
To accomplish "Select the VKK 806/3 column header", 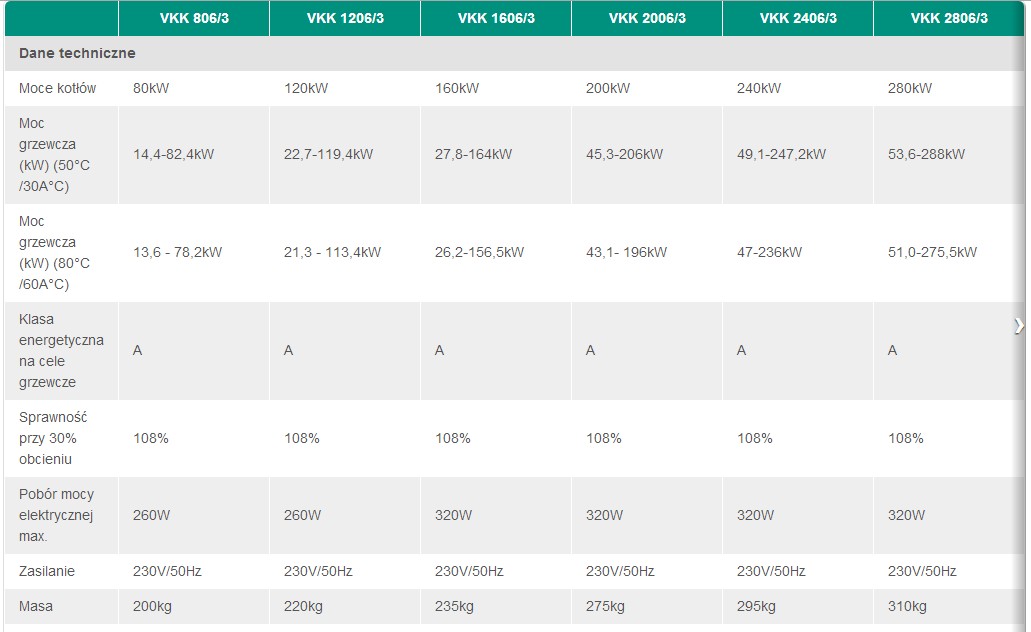I will [x=194, y=18].
